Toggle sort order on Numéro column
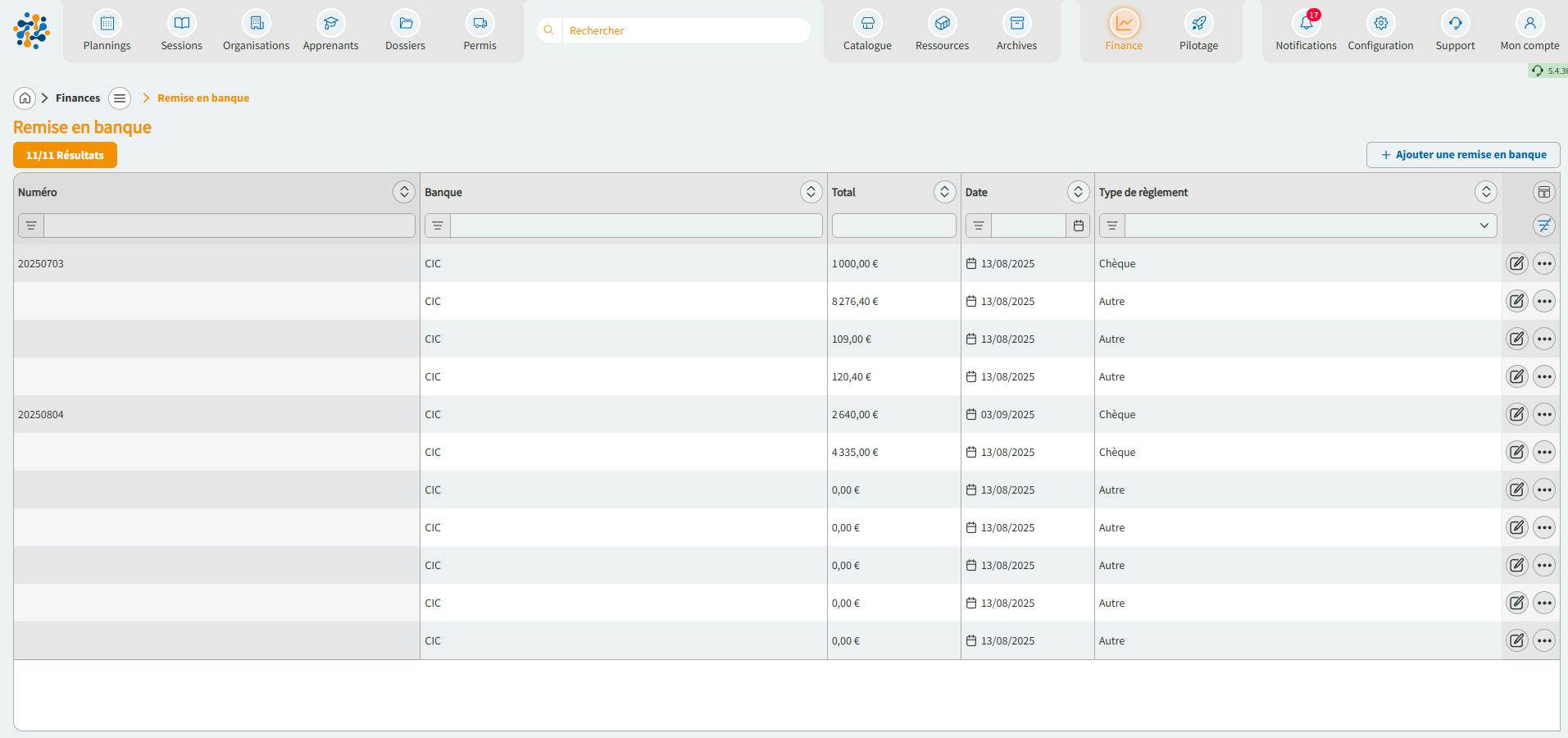 click(x=403, y=192)
